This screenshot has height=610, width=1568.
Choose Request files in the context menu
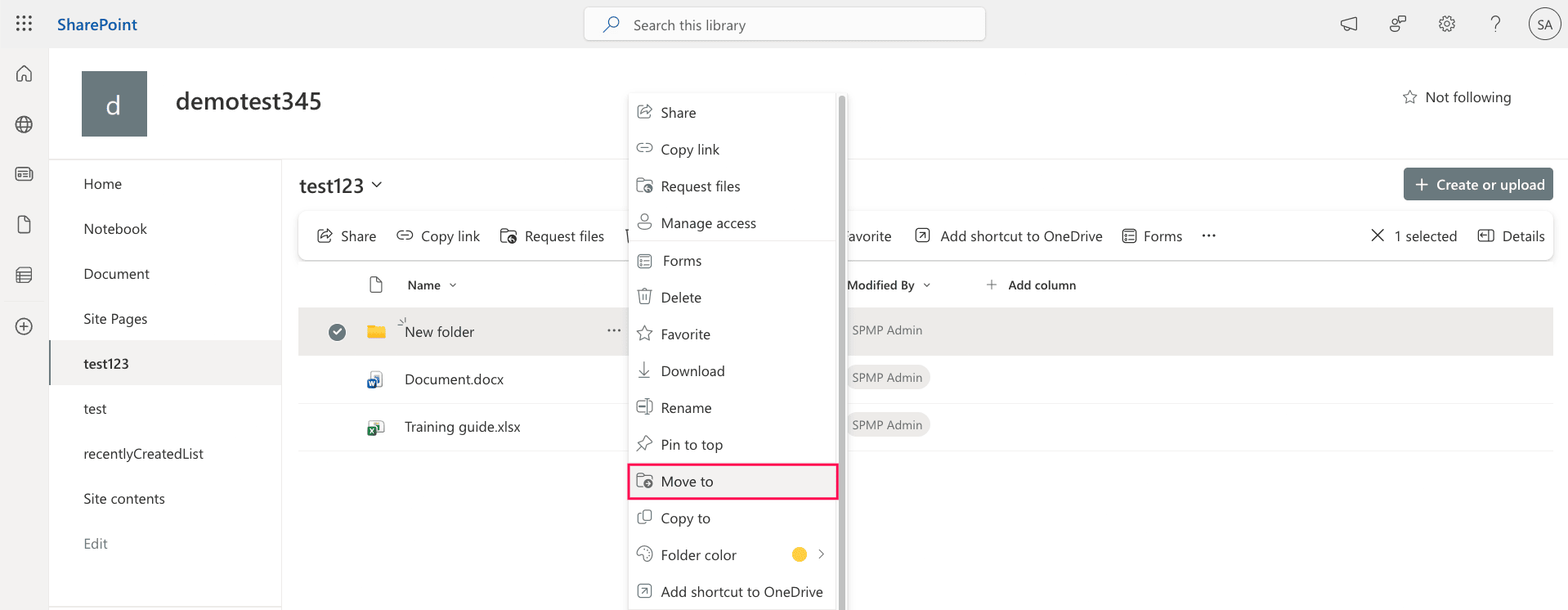pyautogui.click(x=732, y=186)
